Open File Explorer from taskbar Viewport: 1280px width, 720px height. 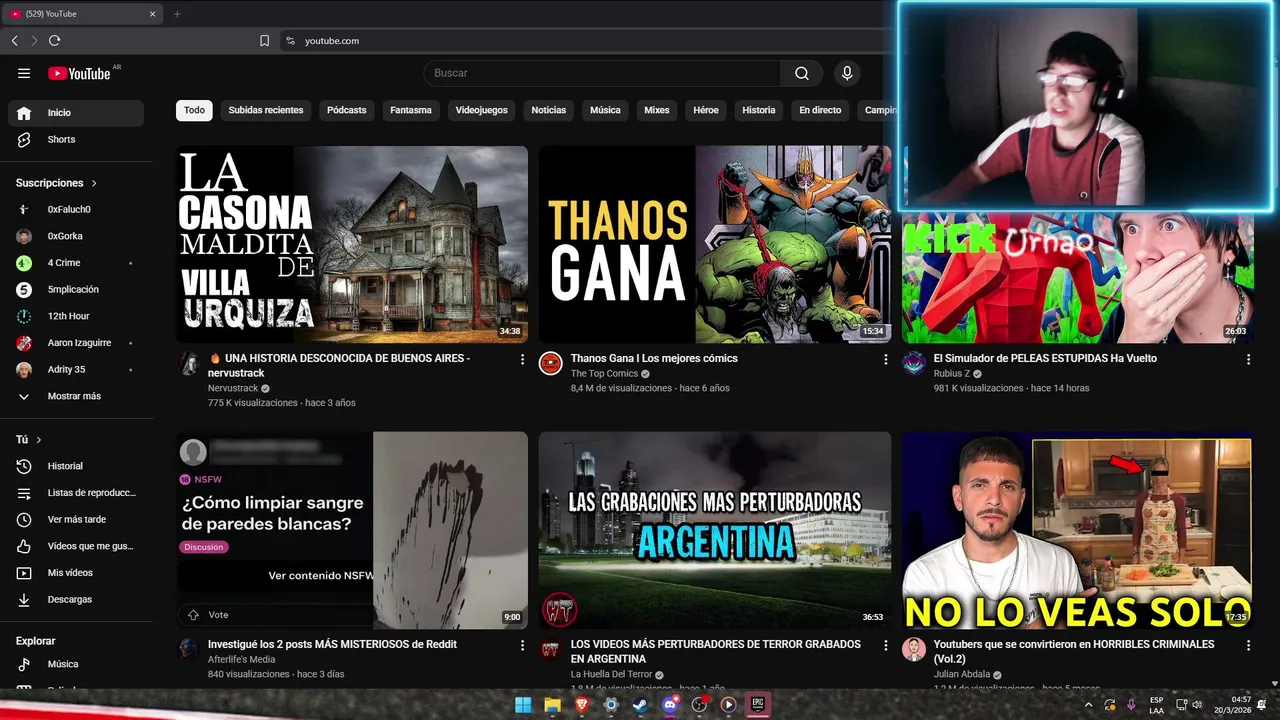tap(552, 705)
